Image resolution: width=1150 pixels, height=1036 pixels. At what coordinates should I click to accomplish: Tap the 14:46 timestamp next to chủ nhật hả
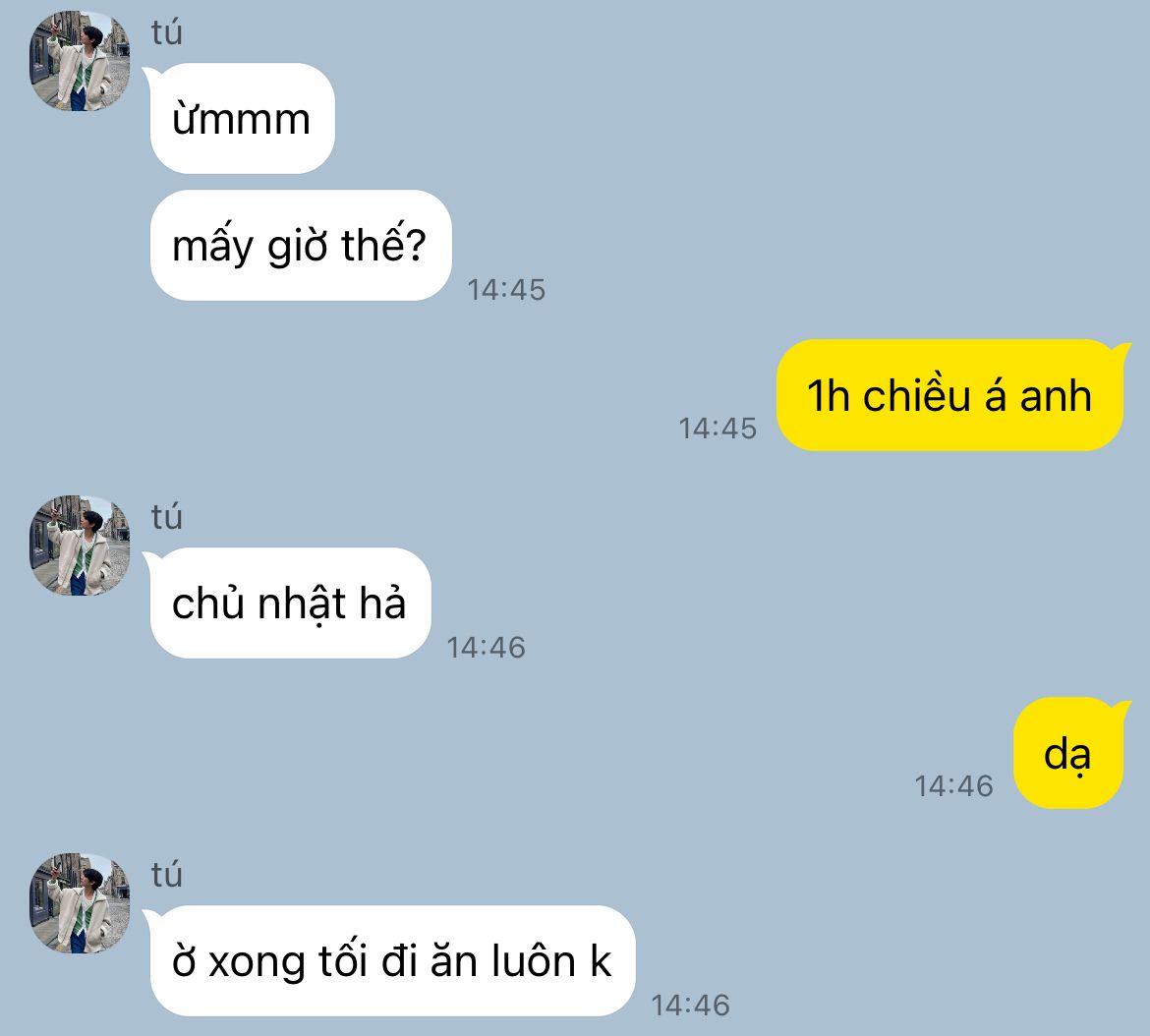487,648
